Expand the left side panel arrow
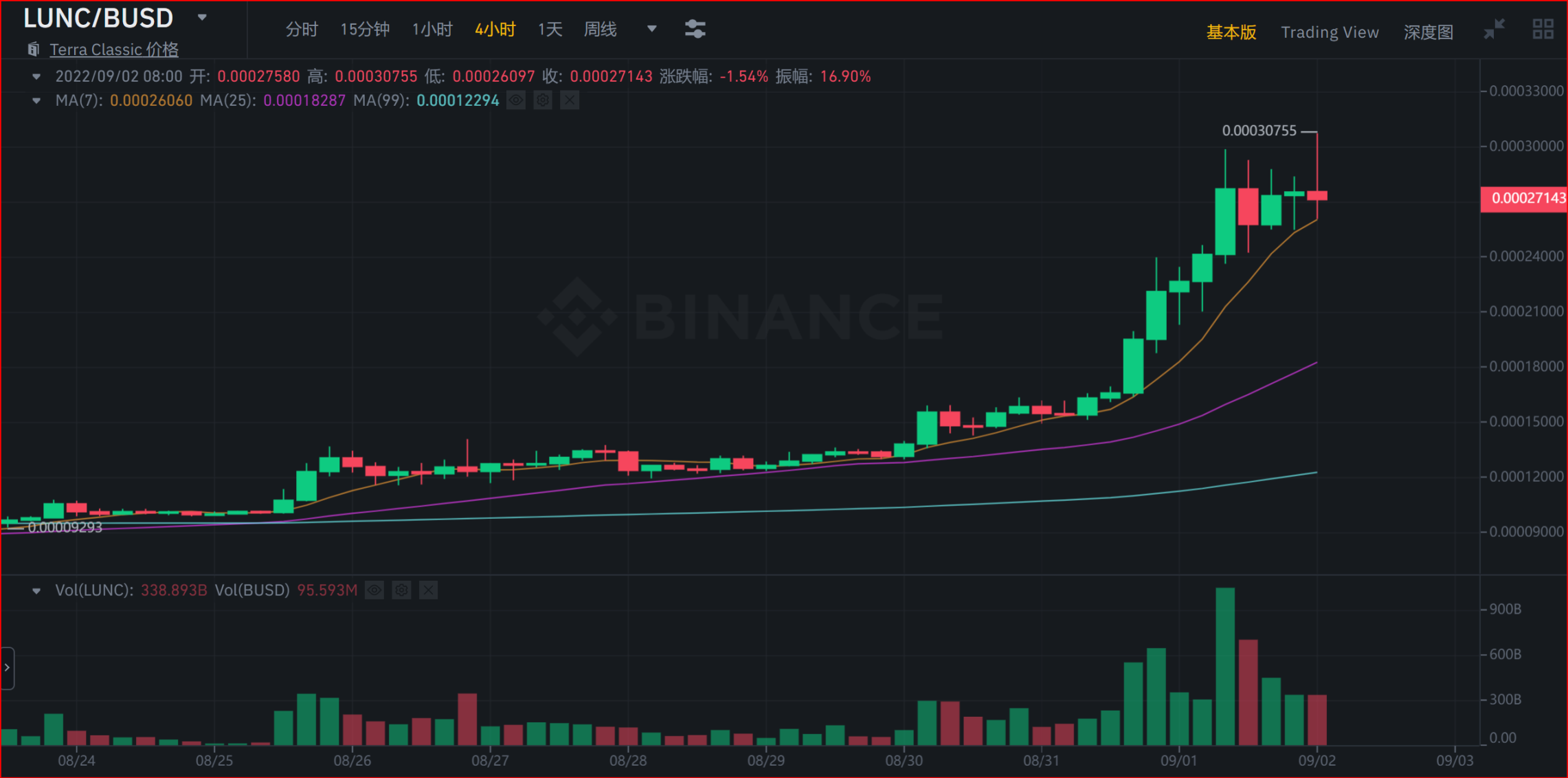Viewport: 1568px width, 778px height. (x=8, y=667)
